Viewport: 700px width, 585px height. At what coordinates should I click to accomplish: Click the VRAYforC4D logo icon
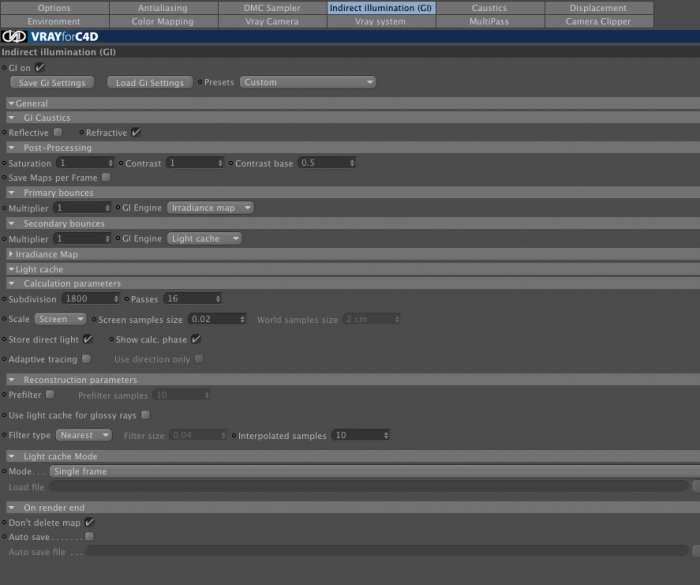[14, 37]
